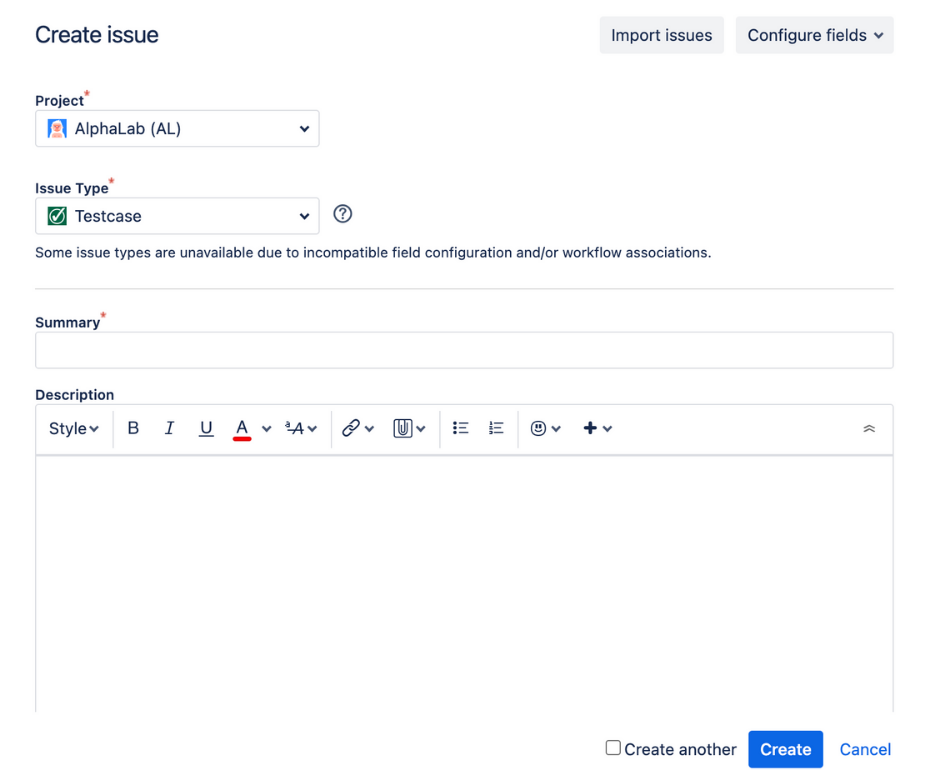Collapse the description editor toolbar
The height and width of the screenshot is (775, 931).
click(x=868, y=429)
